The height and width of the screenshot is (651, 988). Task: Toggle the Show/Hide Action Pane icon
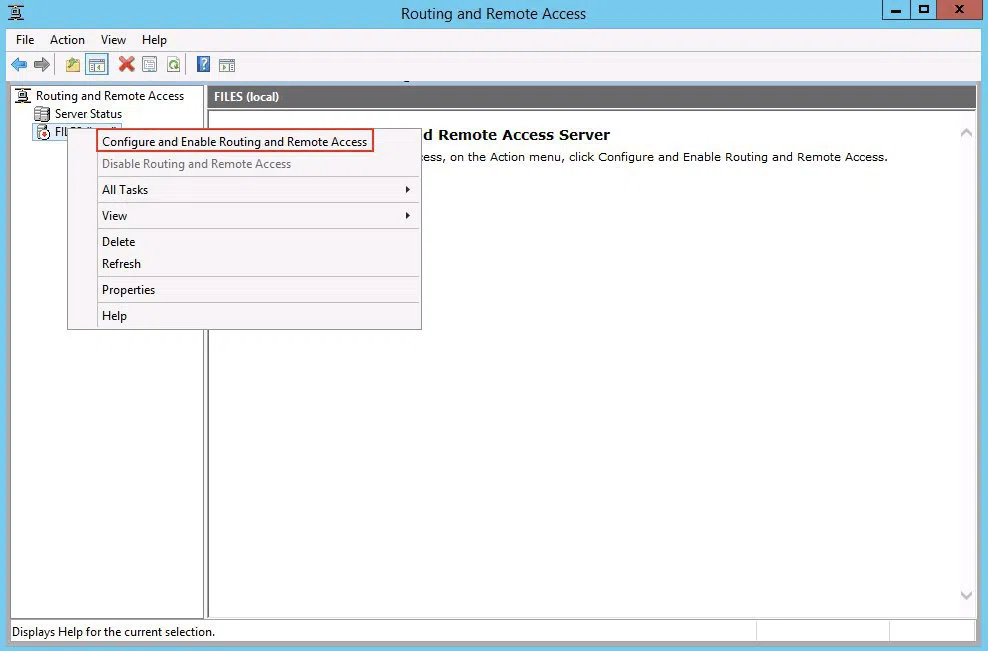point(227,65)
